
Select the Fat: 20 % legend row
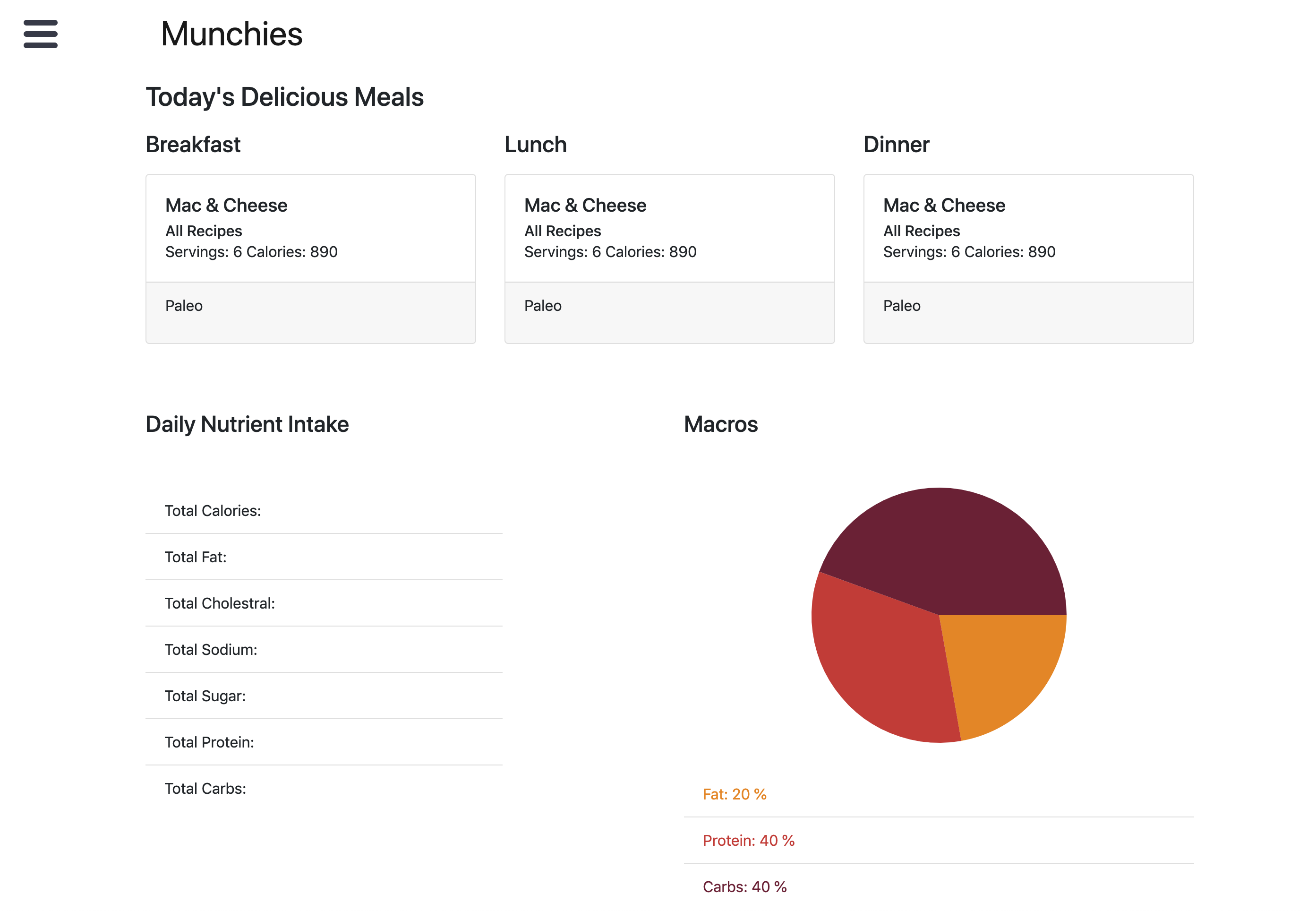[x=735, y=794]
